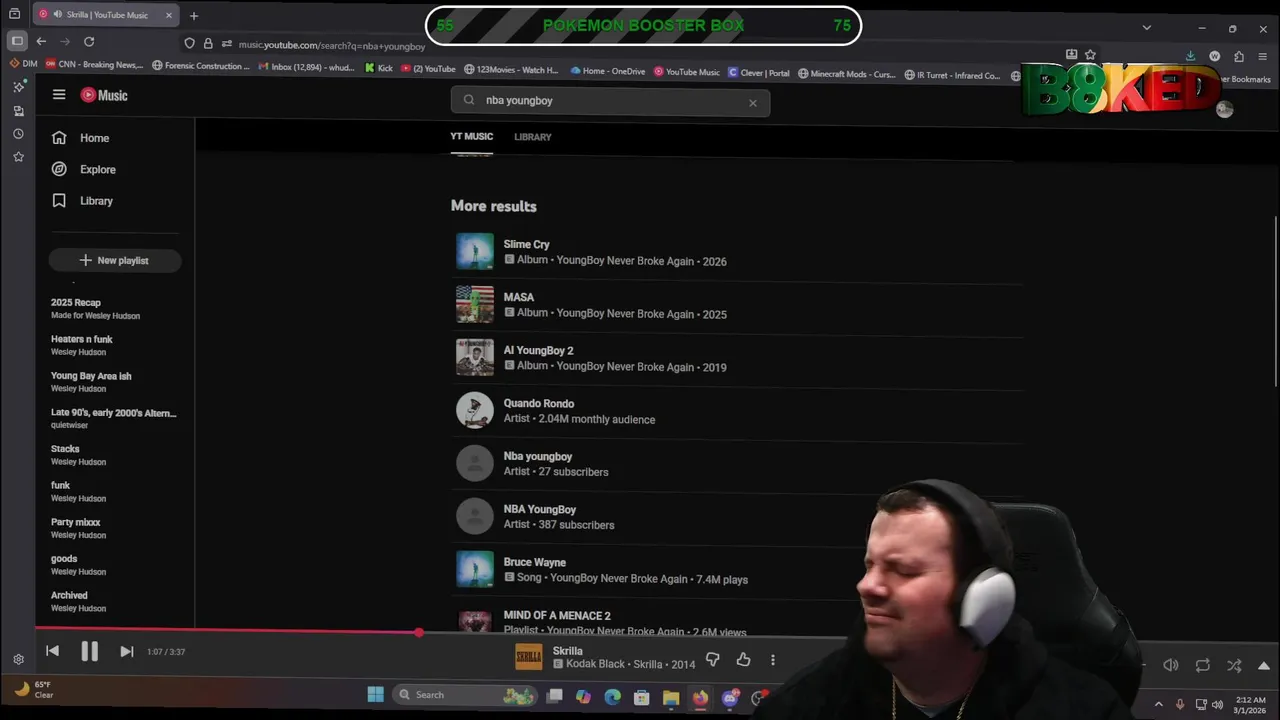
Task: Clear the search box with the X
Action: pyautogui.click(x=753, y=102)
